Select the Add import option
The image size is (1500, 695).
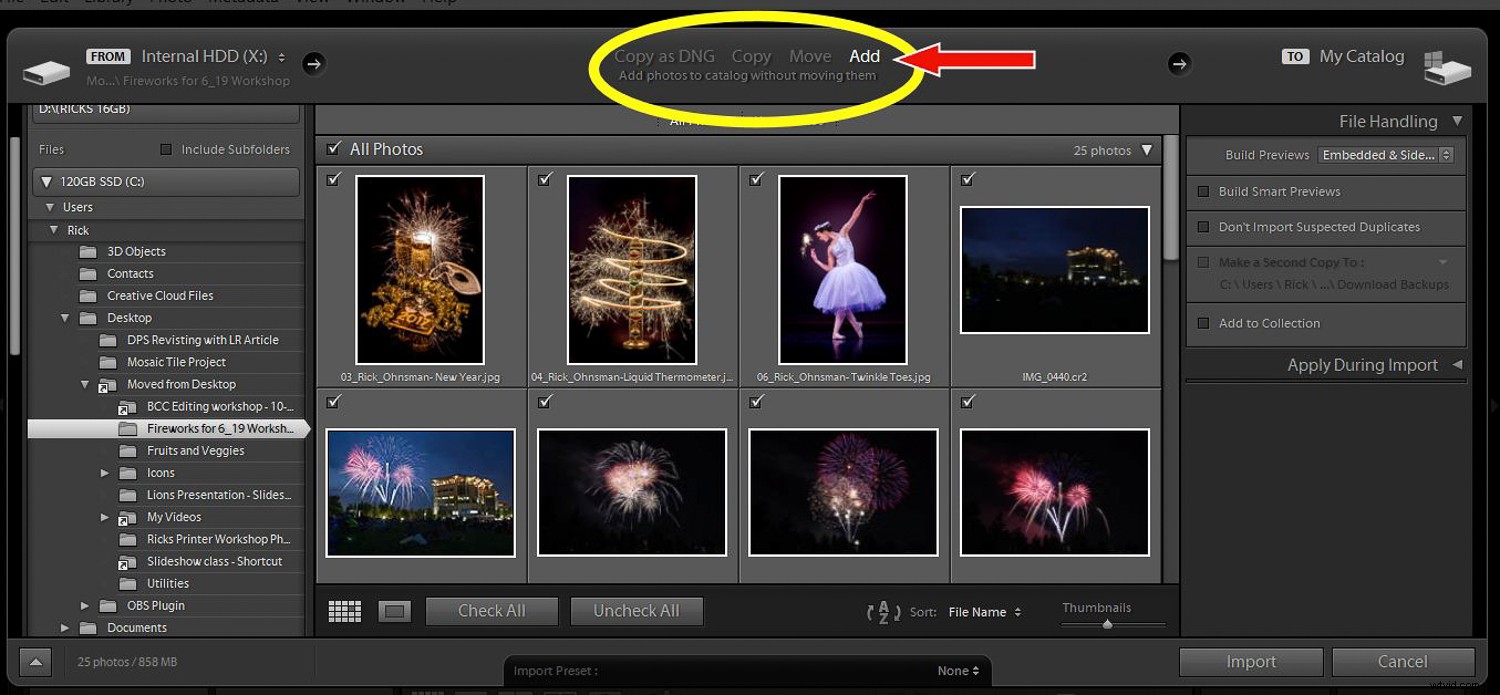[x=864, y=56]
